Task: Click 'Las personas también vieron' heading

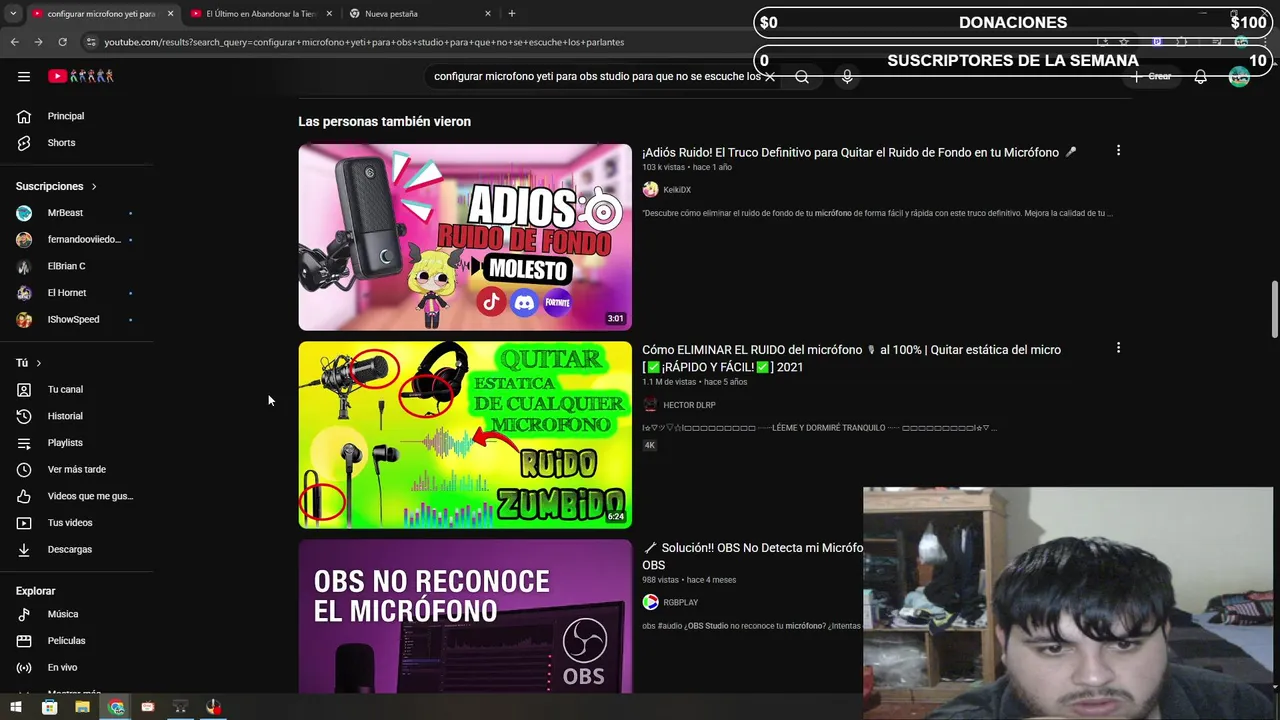Action: (384, 121)
